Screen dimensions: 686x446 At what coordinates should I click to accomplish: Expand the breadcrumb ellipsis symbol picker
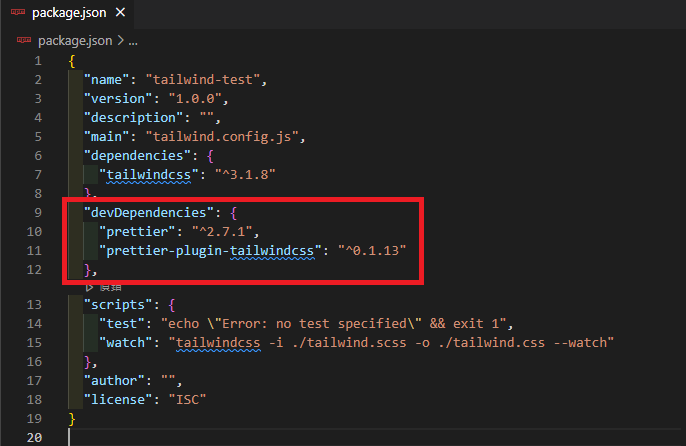pyautogui.click(x=133, y=41)
